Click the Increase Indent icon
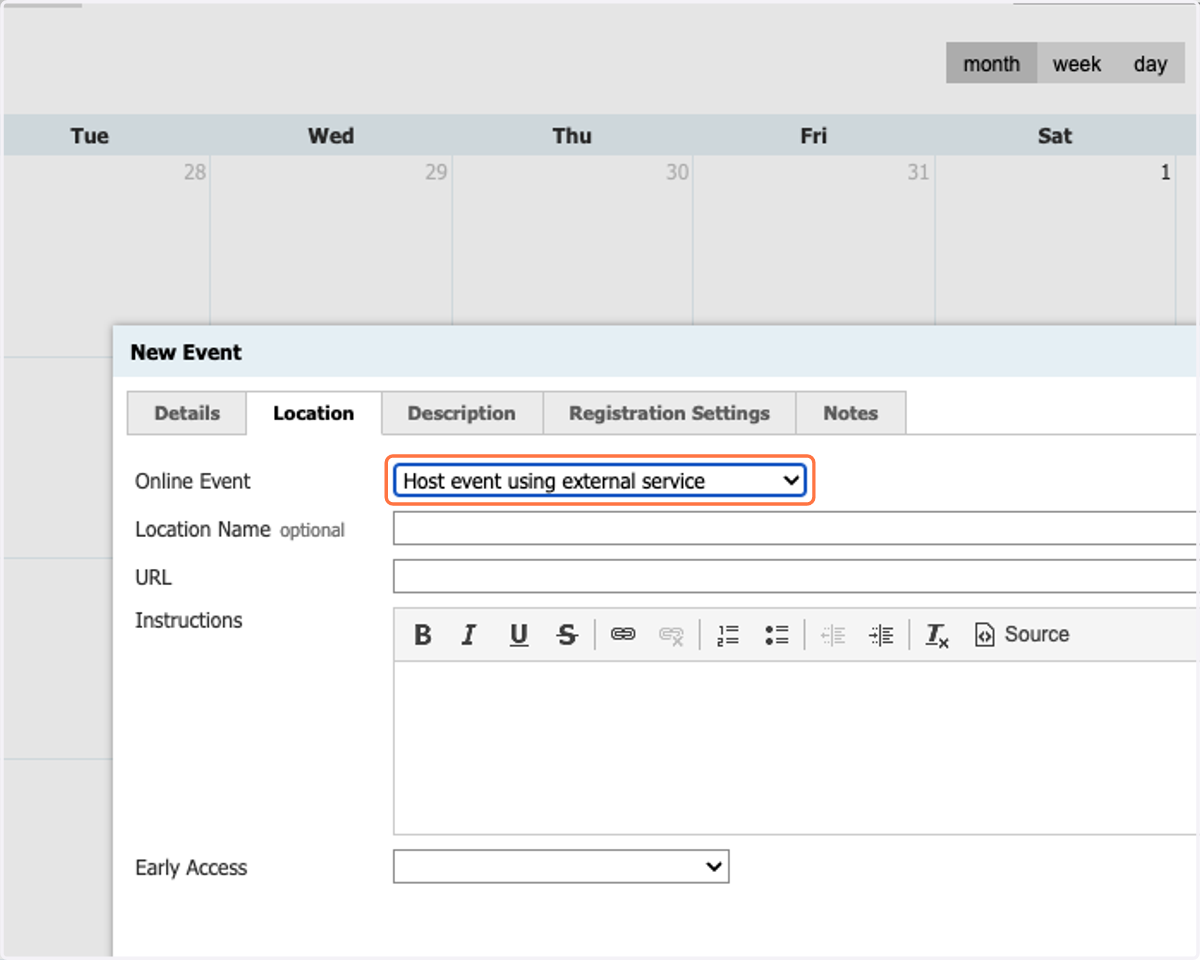Screen dimensions: 1200x960 tap(881, 634)
